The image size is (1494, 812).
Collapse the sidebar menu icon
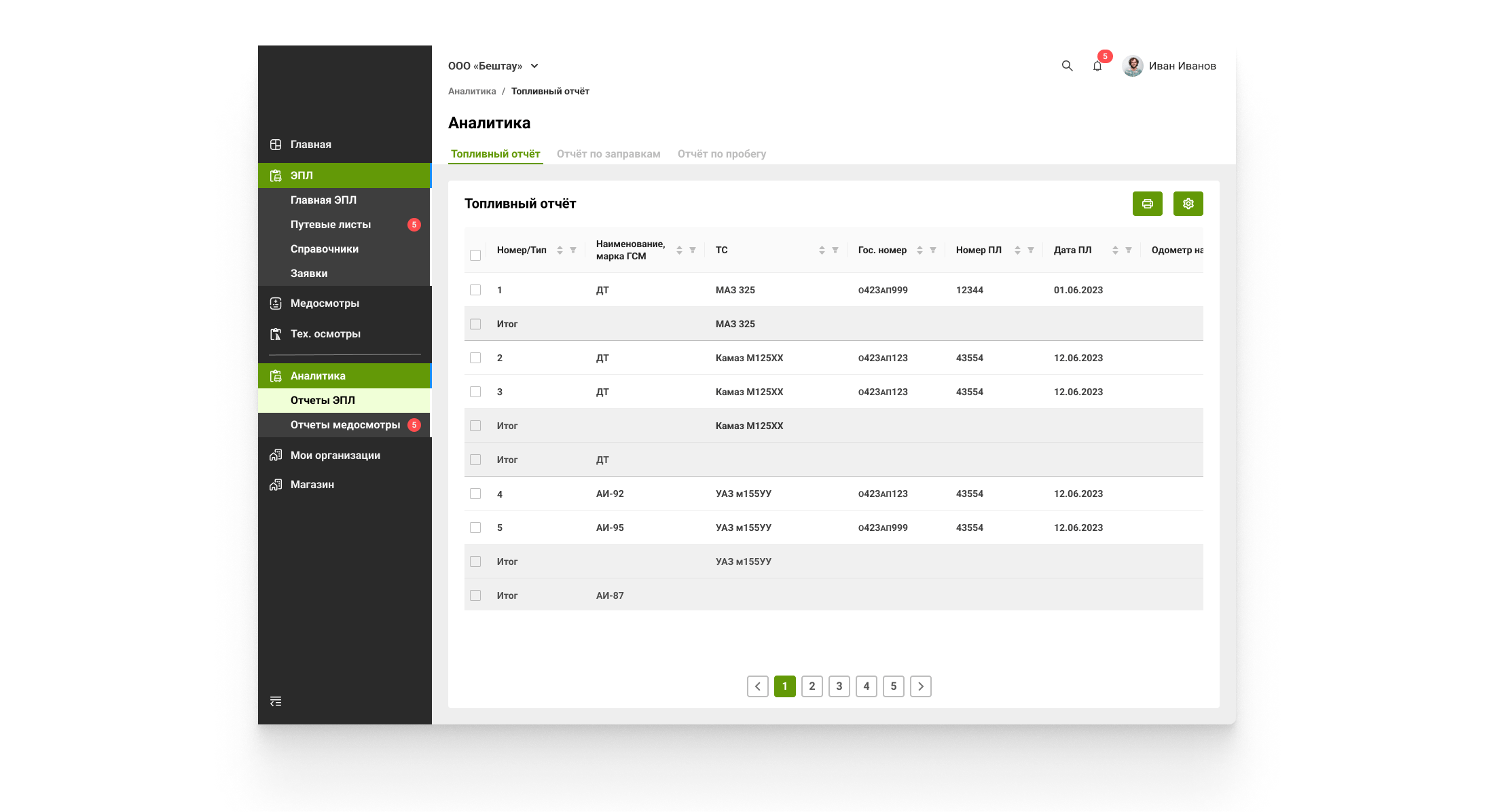[x=276, y=701]
